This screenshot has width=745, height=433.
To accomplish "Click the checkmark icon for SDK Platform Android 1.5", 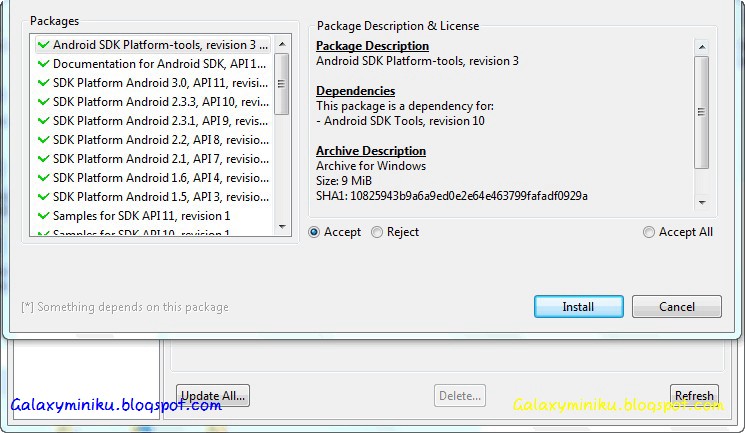I will pyautogui.click(x=43, y=197).
